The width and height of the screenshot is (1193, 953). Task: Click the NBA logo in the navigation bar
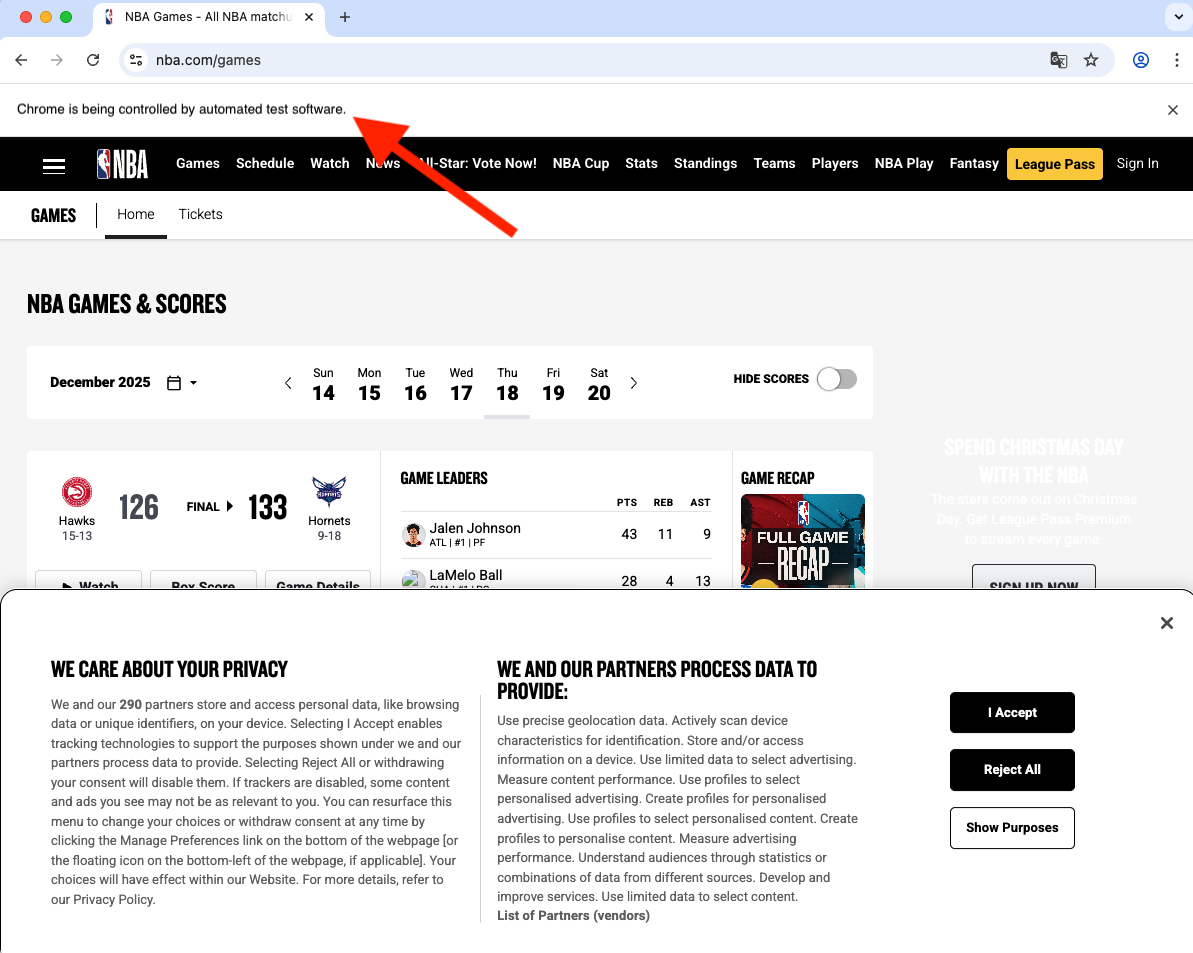(x=122, y=164)
